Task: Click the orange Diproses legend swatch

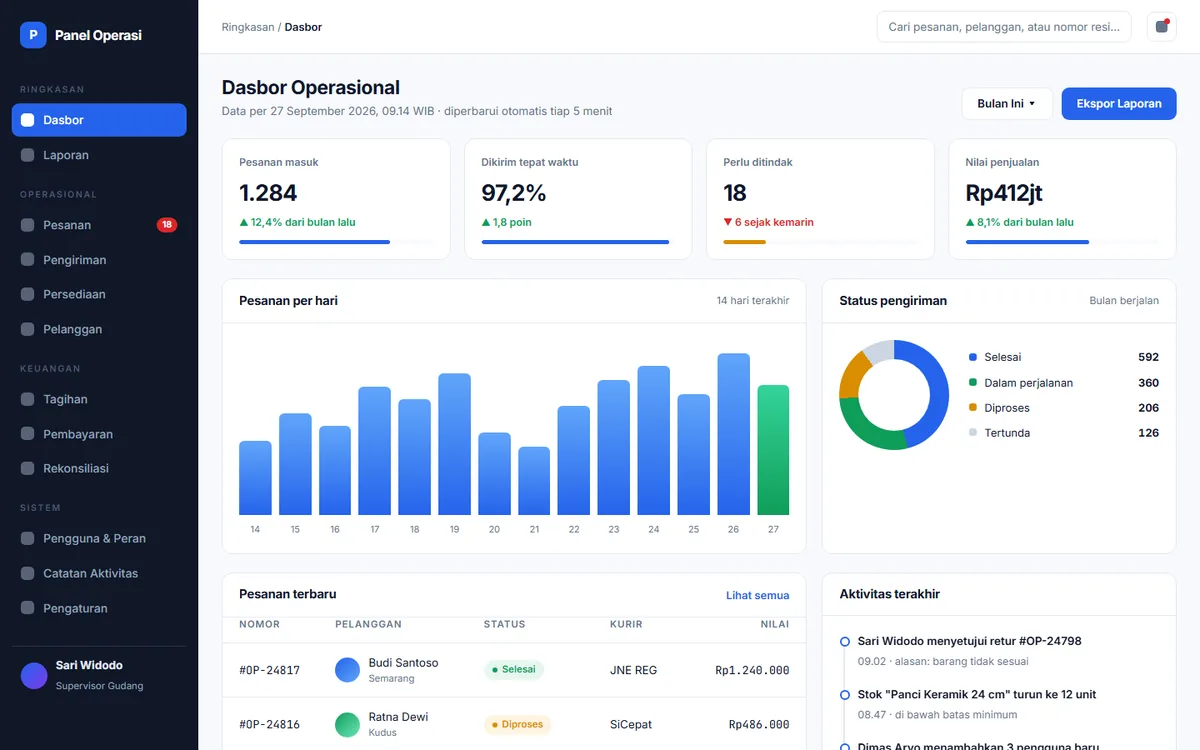Action: [973, 407]
